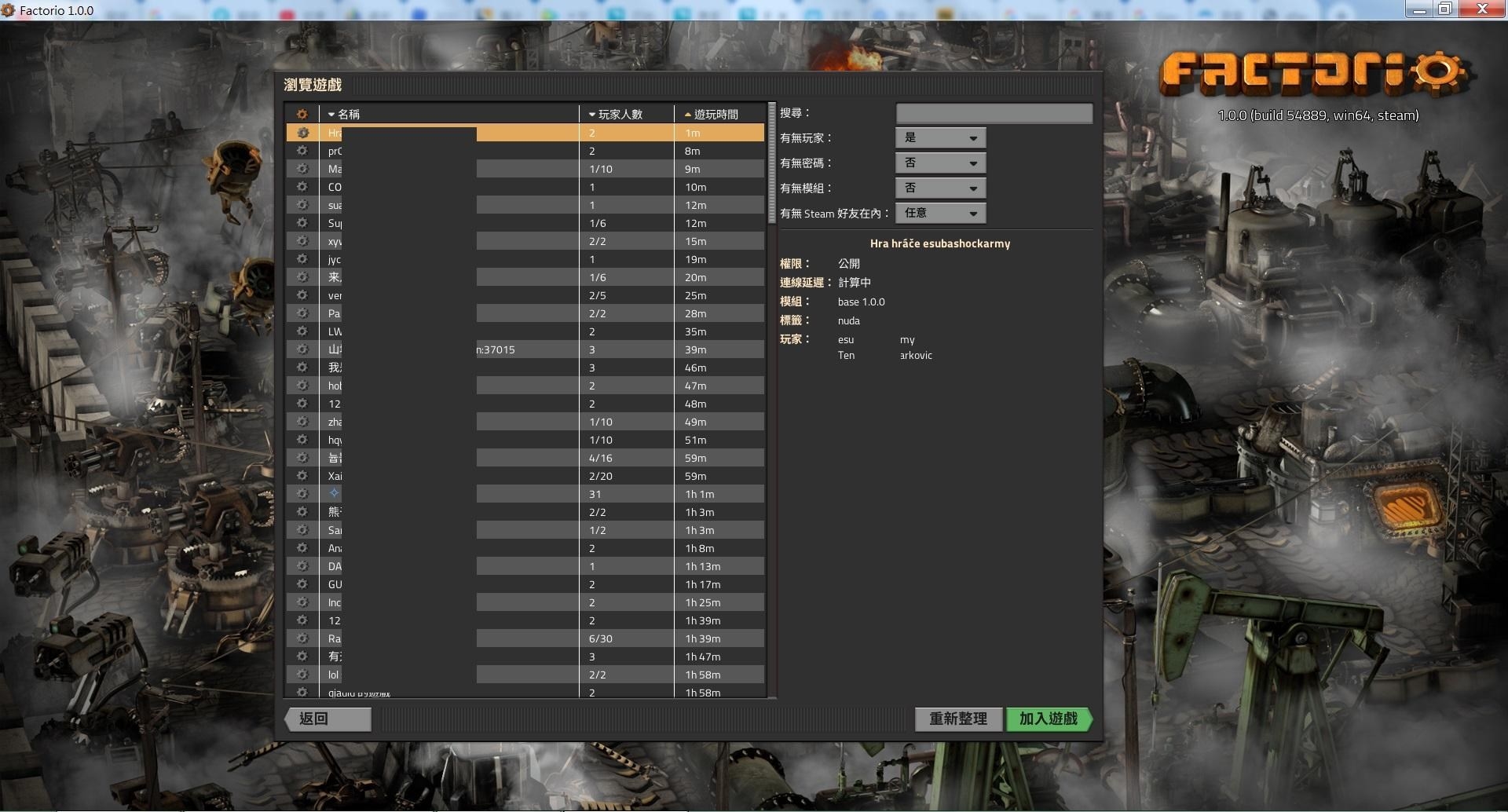This screenshot has width=1508, height=812.
Task: Click the gear icon in the 35m row
Action: tap(302, 331)
